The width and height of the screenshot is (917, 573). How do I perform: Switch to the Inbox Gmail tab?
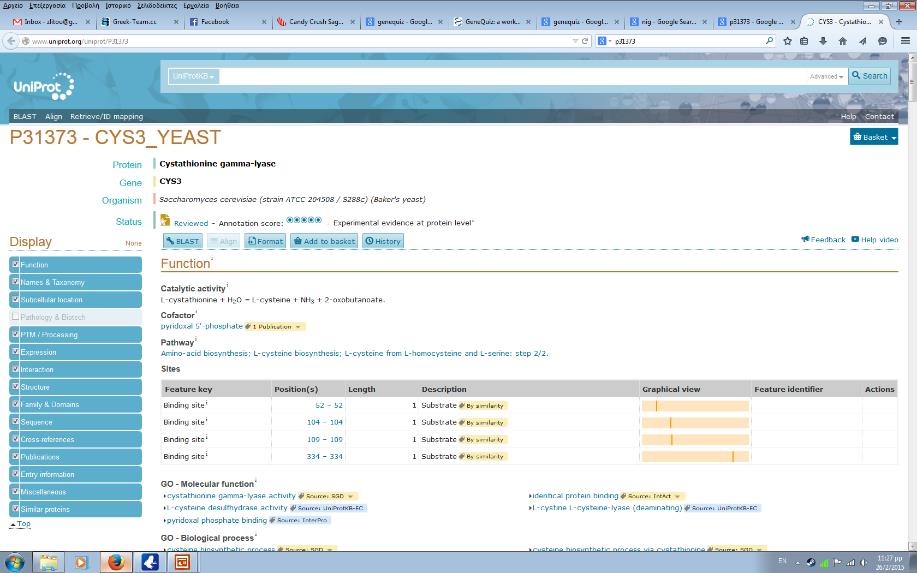[51, 22]
